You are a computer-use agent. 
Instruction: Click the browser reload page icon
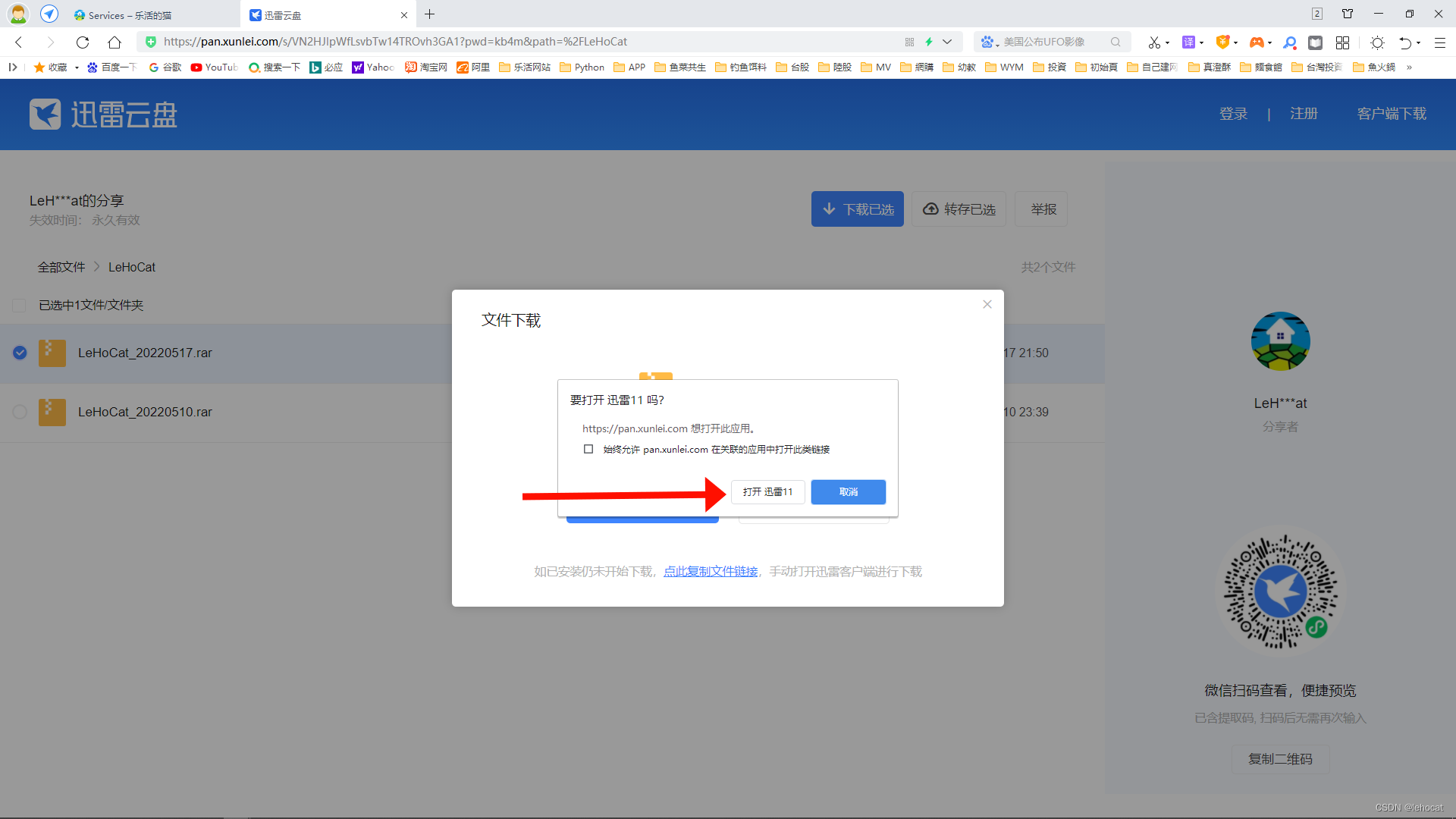coord(83,42)
